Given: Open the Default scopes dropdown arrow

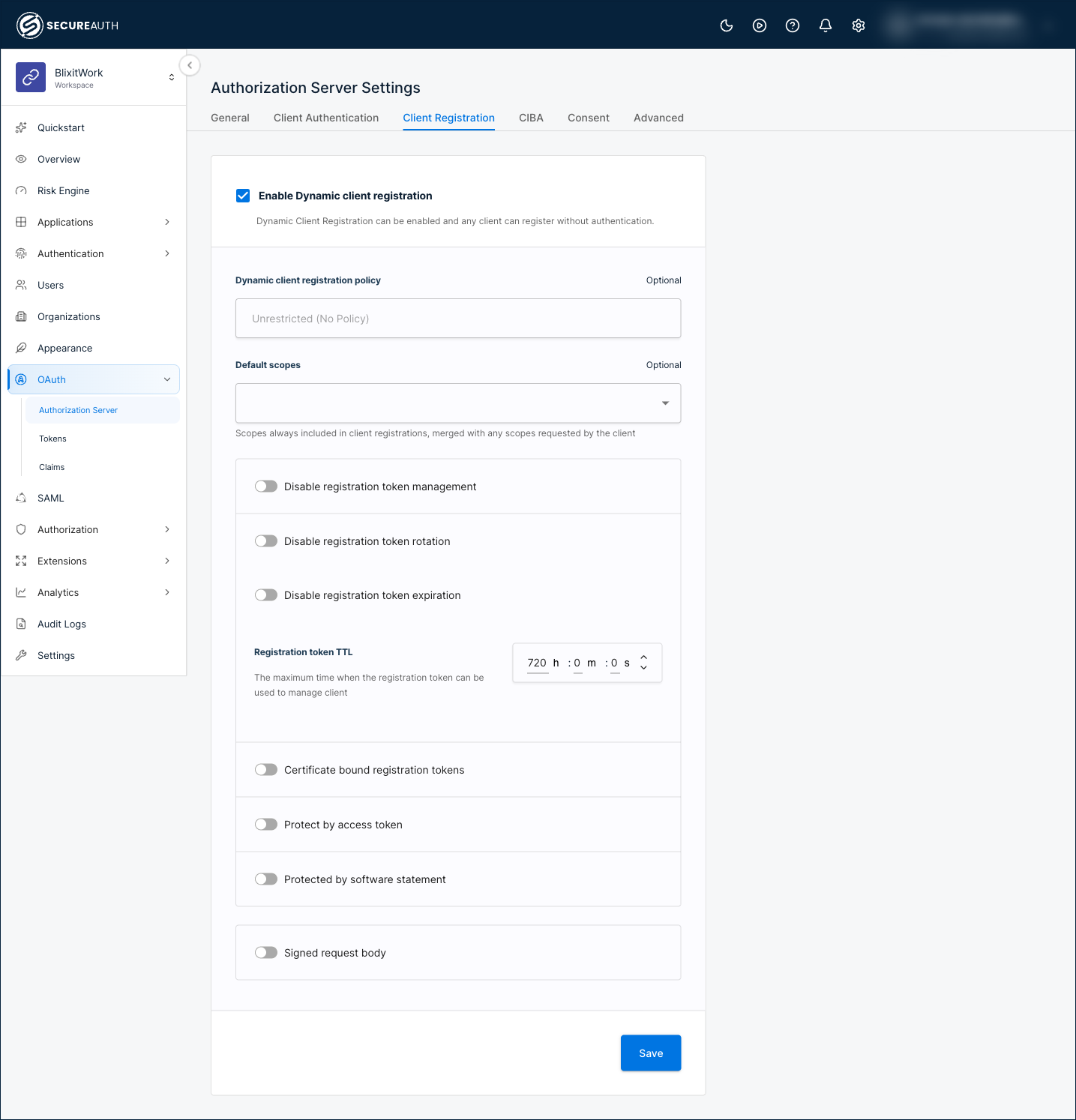Looking at the screenshot, I should (x=665, y=403).
